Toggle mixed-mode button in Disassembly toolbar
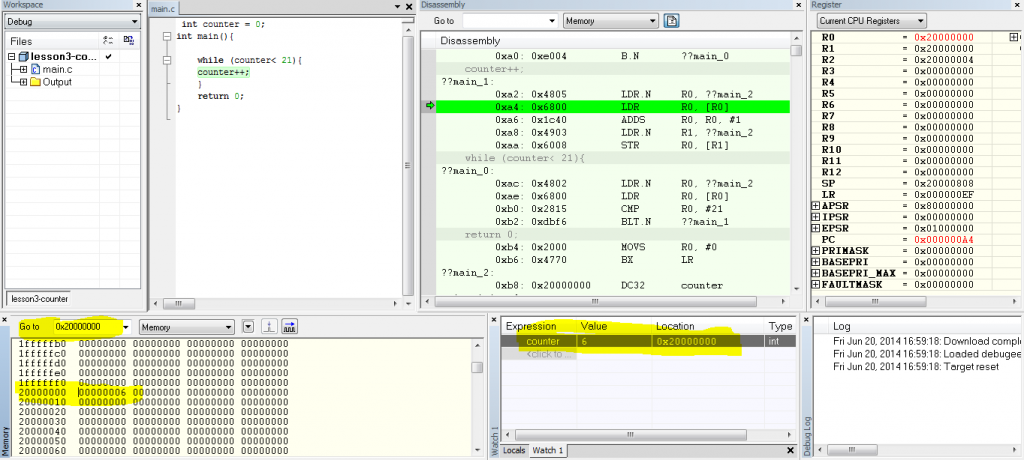This screenshot has width=1024, height=460. (671, 21)
